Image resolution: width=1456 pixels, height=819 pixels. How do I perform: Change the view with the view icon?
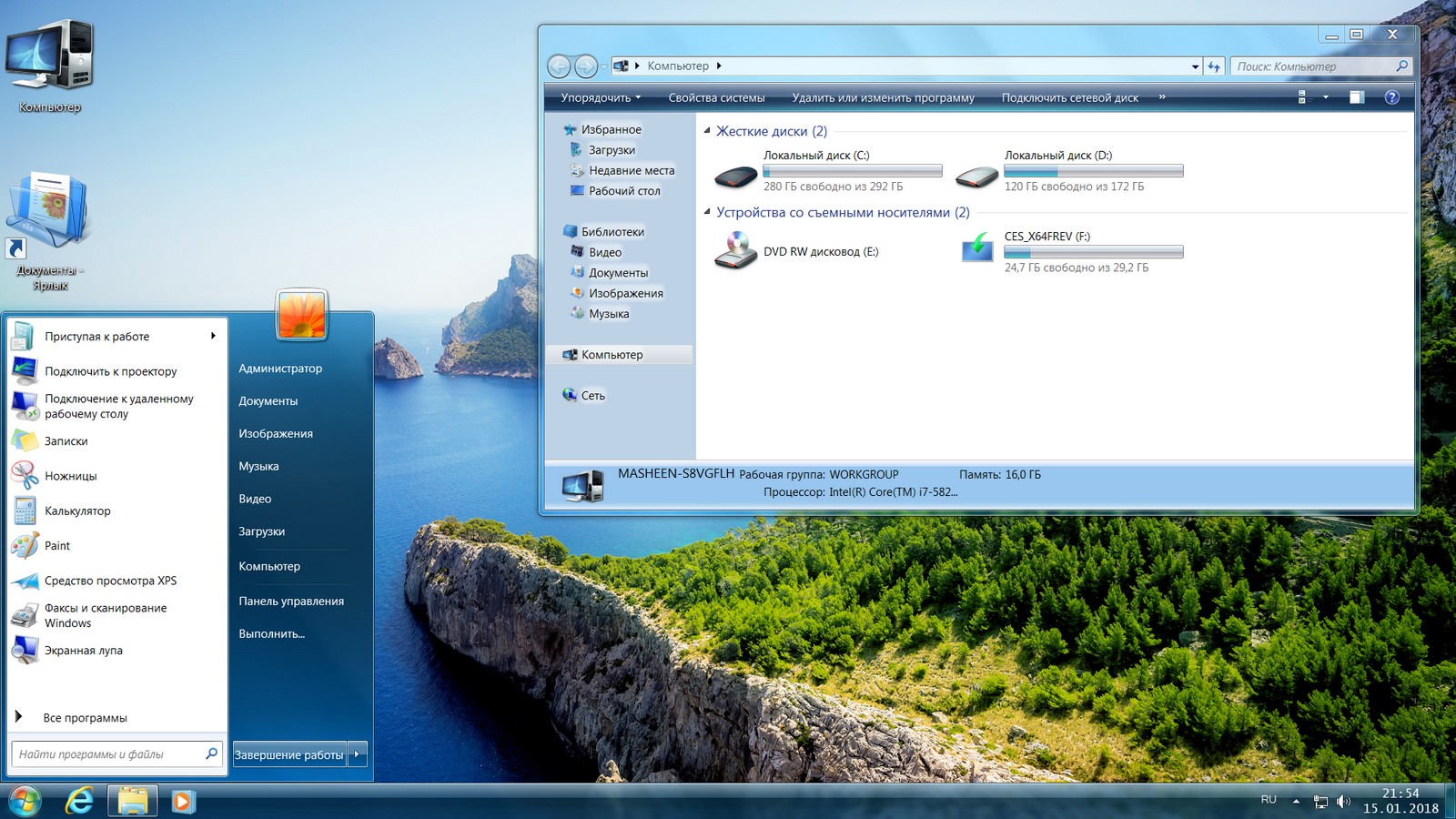(1302, 97)
